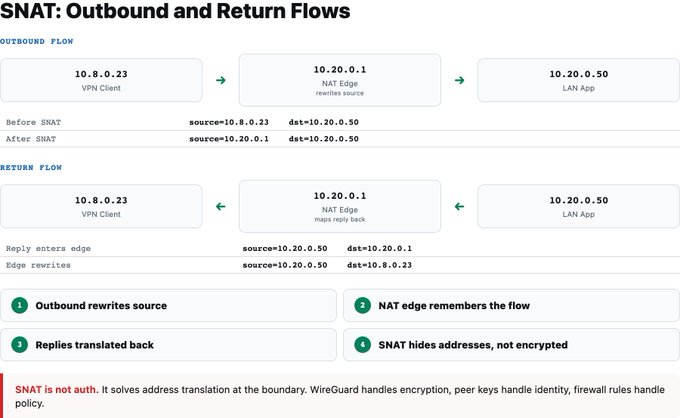Click the green number 1 badge
This screenshot has height=418, width=680.
pos(20,305)
